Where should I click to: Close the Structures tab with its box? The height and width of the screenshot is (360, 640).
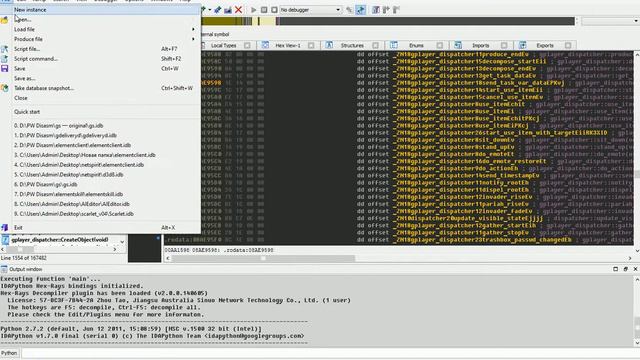point(375,45)
